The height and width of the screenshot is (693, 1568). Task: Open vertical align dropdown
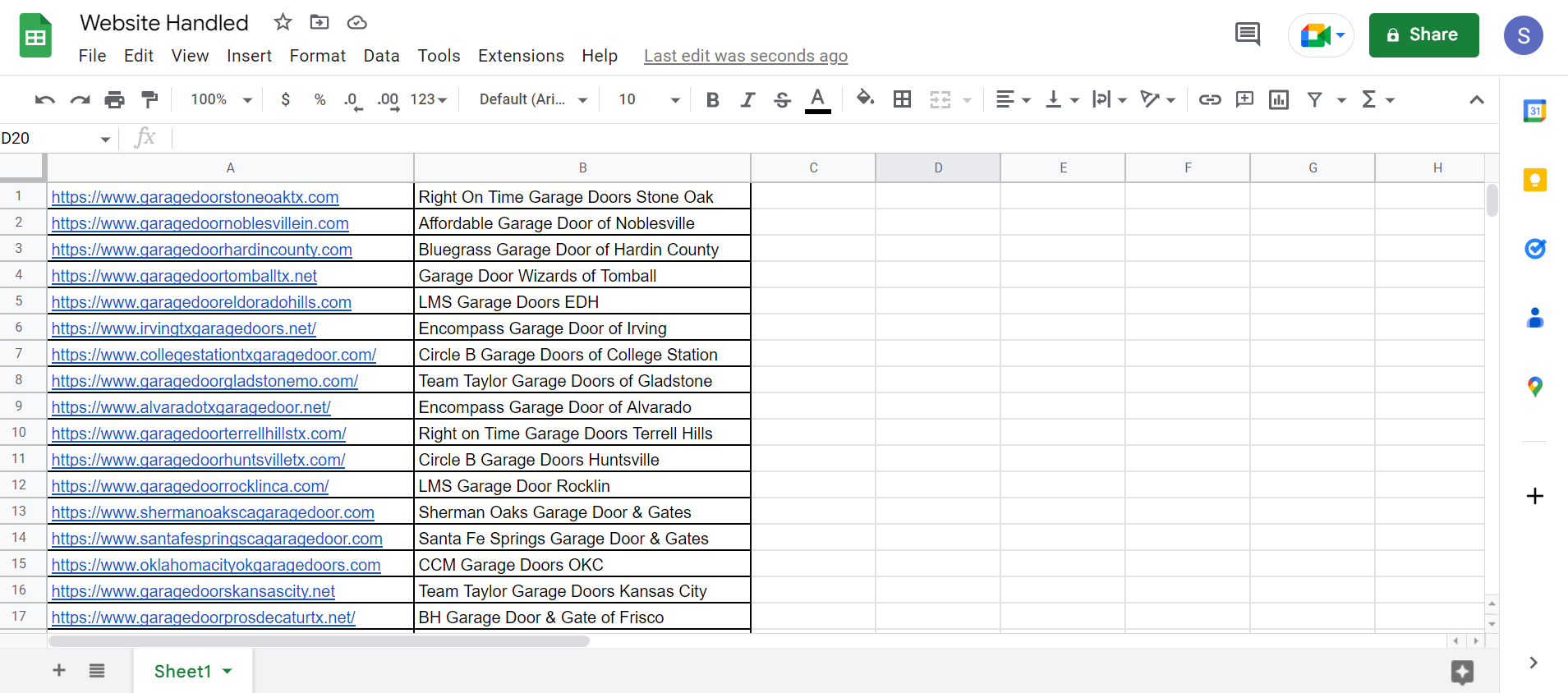click(x=1062, y=99)
